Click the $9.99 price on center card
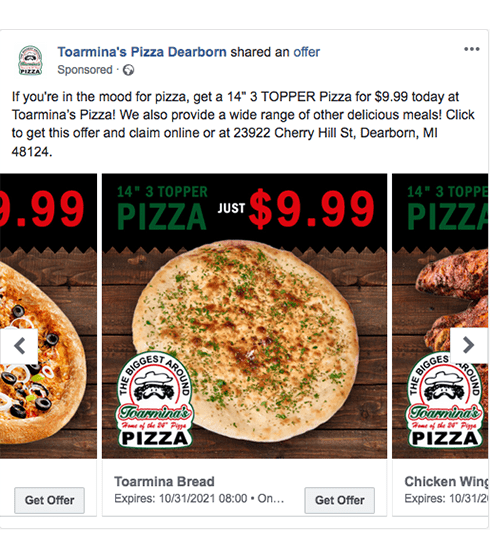This screenshot has width=490, height=559. coord(312,209)
